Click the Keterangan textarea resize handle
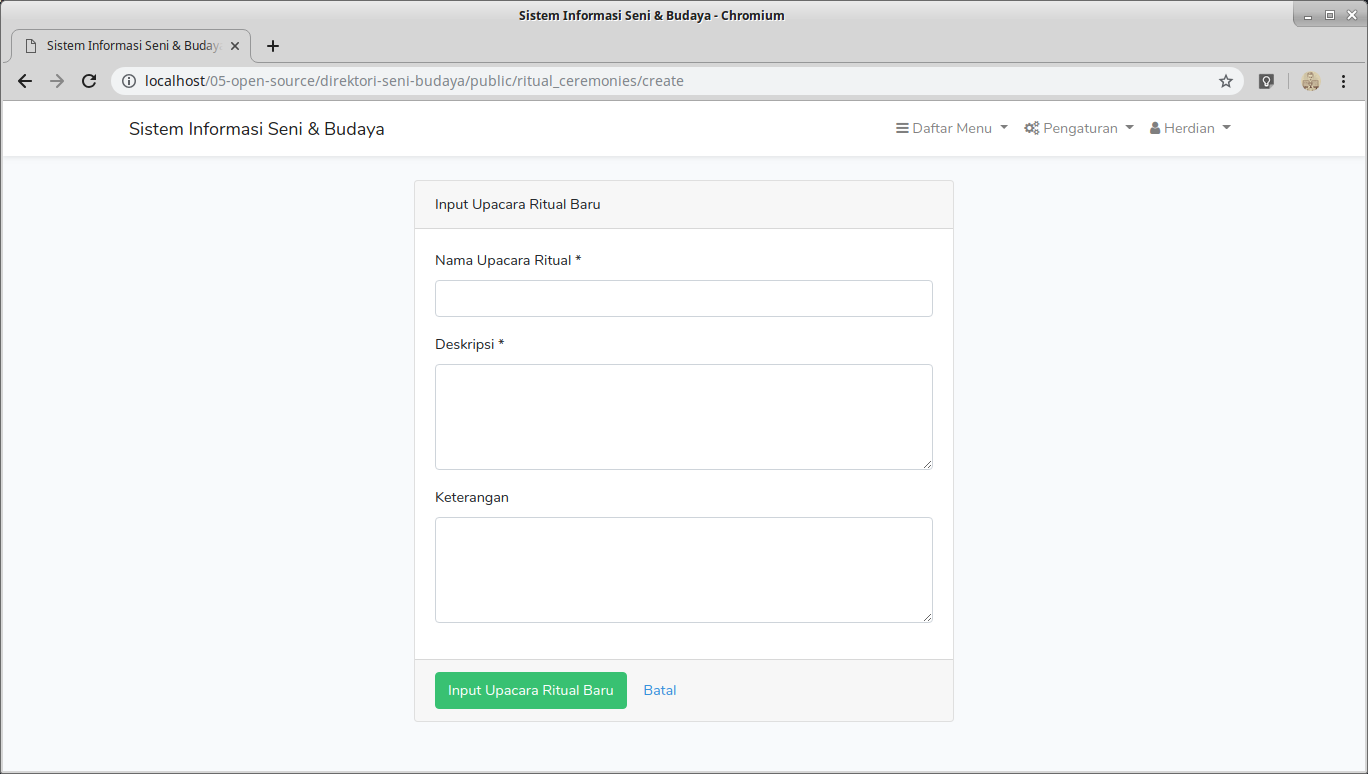This screenshot has height=774, width=1368. click(x=927, y=617)
